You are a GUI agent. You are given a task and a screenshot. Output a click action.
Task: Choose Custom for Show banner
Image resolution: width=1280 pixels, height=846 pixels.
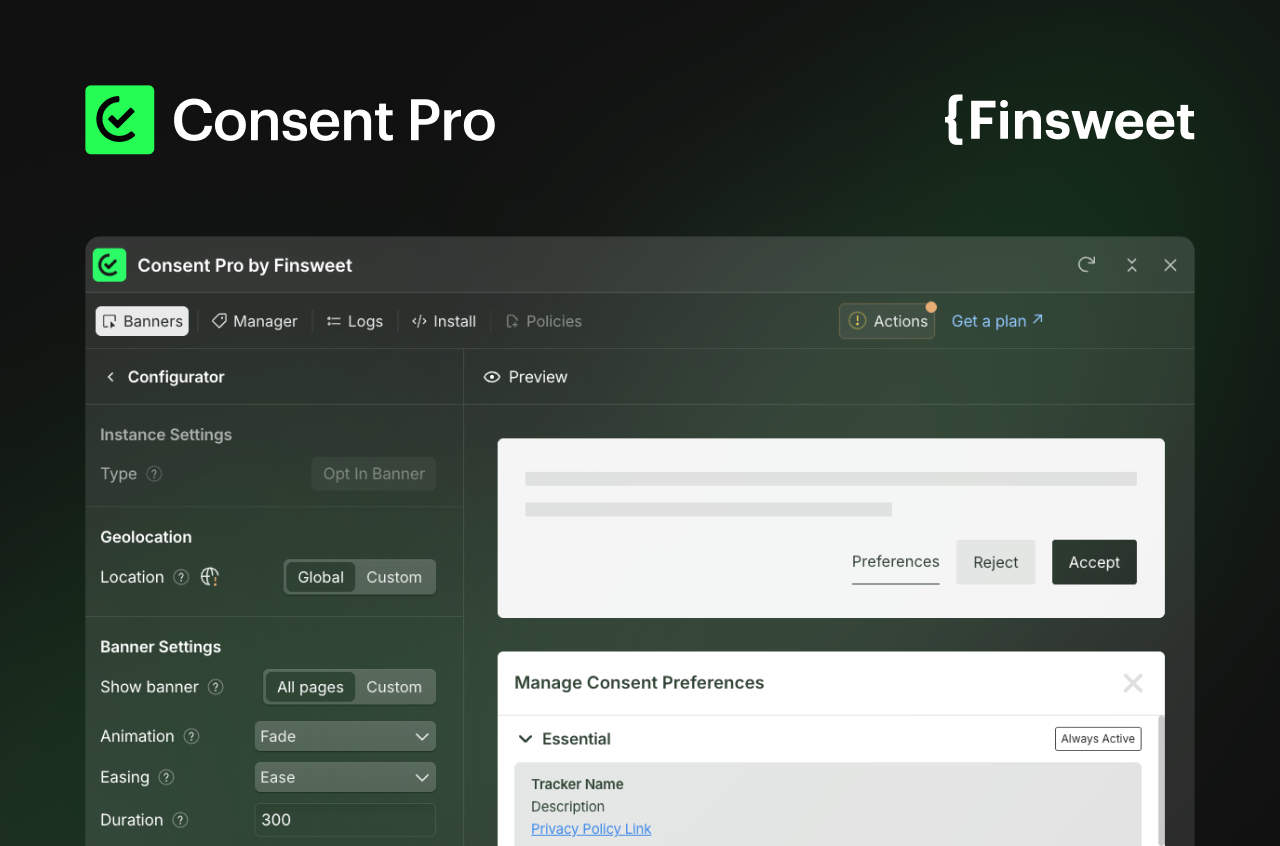394,687
